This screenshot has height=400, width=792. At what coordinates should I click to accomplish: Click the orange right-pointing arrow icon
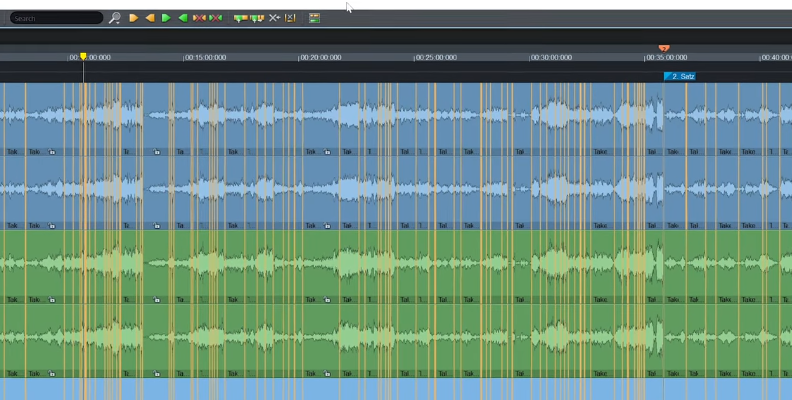pos(133,18)
